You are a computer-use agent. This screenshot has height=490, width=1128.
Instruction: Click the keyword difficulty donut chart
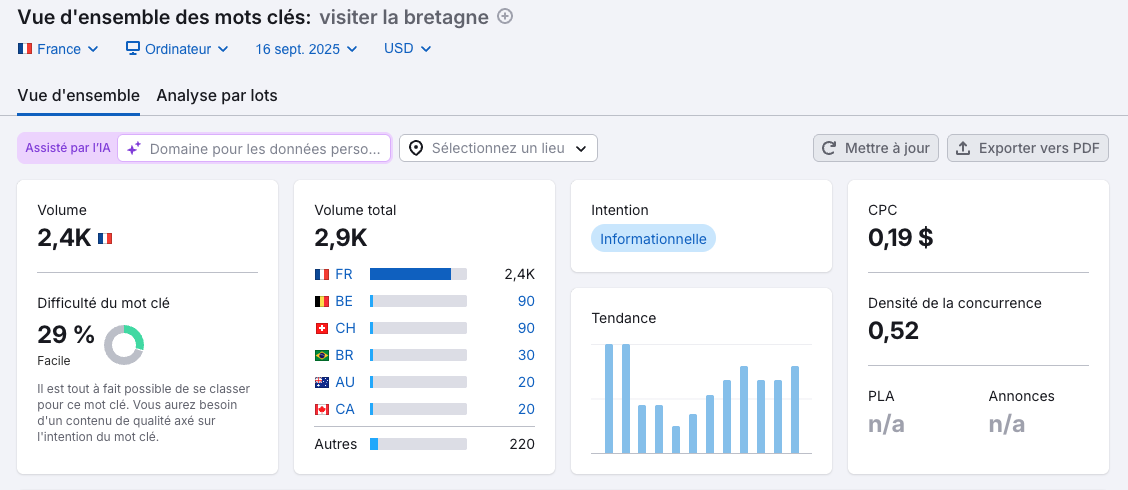(x=124, y=345)
